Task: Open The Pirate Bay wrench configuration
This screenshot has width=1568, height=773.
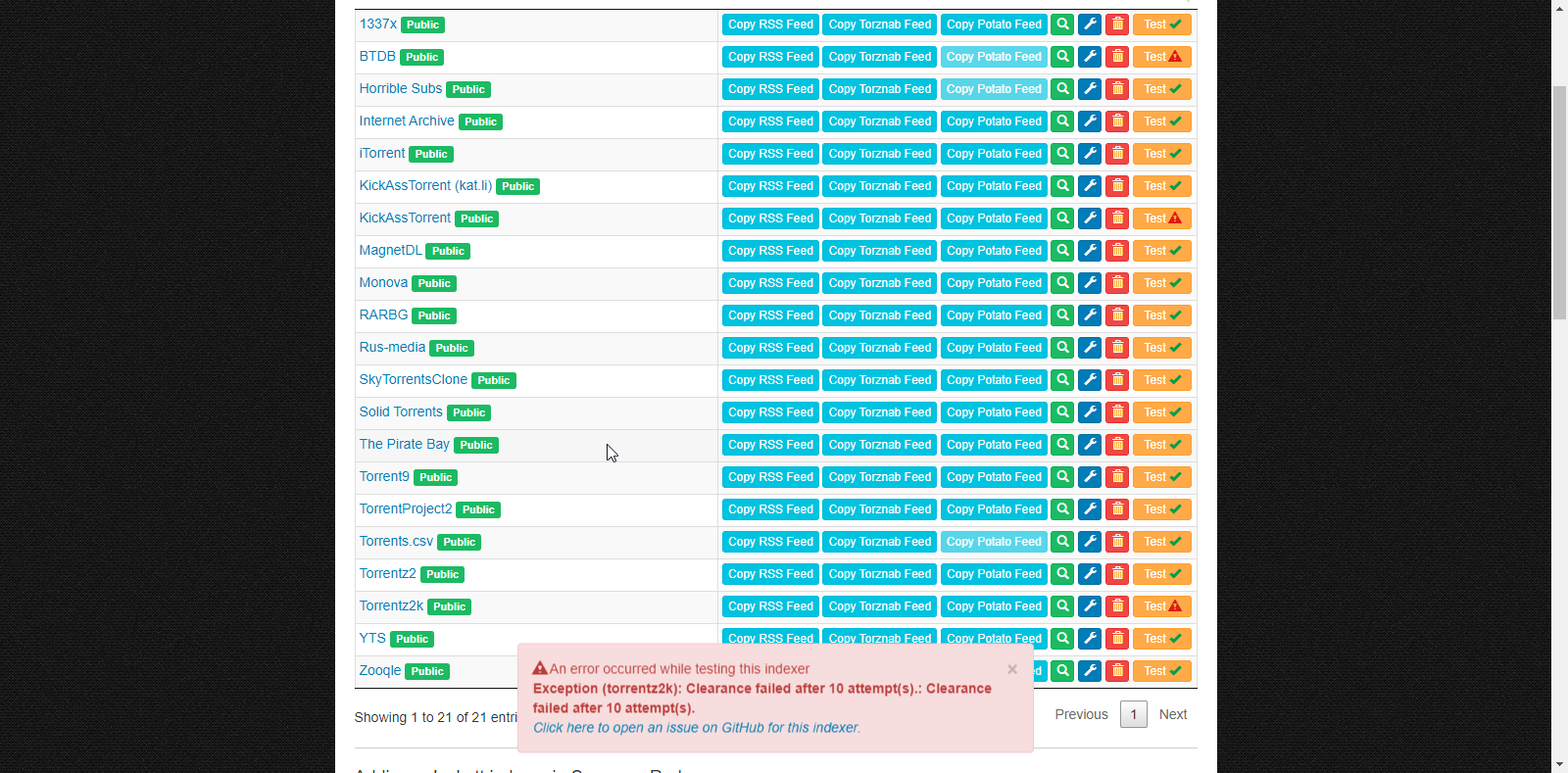Action: (x=1090, y=445)
